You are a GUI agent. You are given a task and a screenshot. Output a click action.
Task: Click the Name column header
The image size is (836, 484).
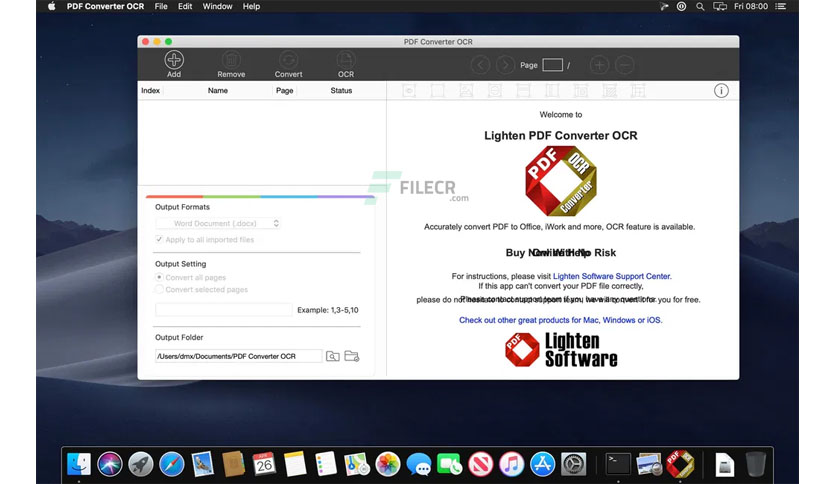[x=218, y=91]
